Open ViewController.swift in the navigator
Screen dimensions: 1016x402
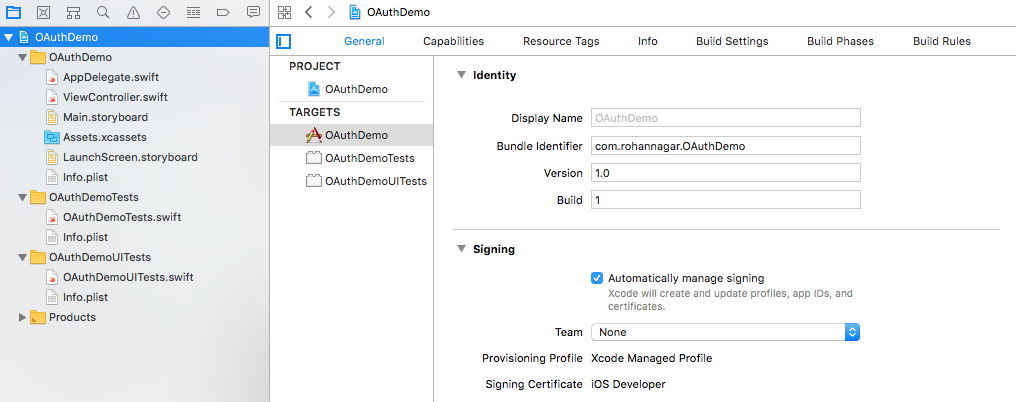115,97
